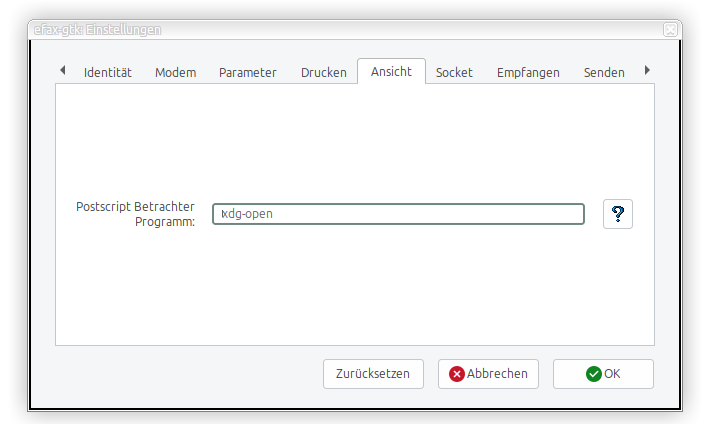Switch to the Socket tab

click(454, 72)
